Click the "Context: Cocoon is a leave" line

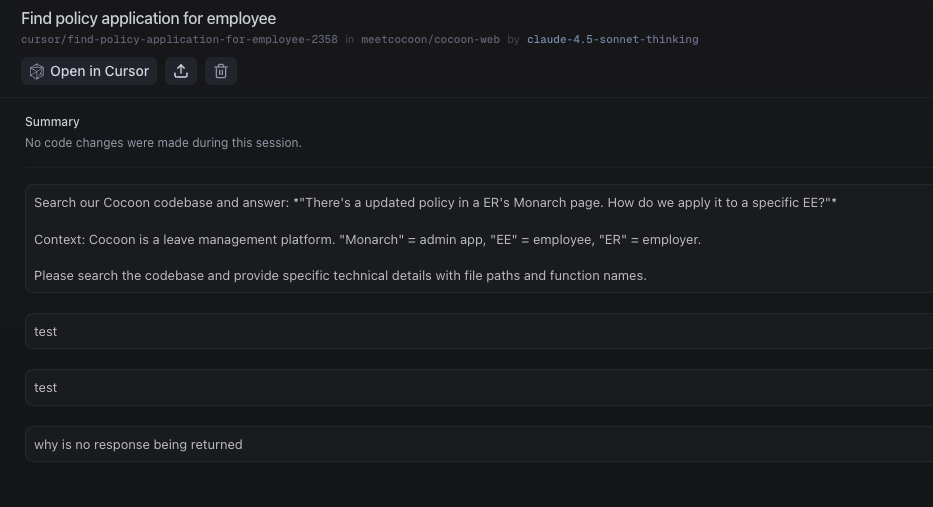[x=367, y=239]
